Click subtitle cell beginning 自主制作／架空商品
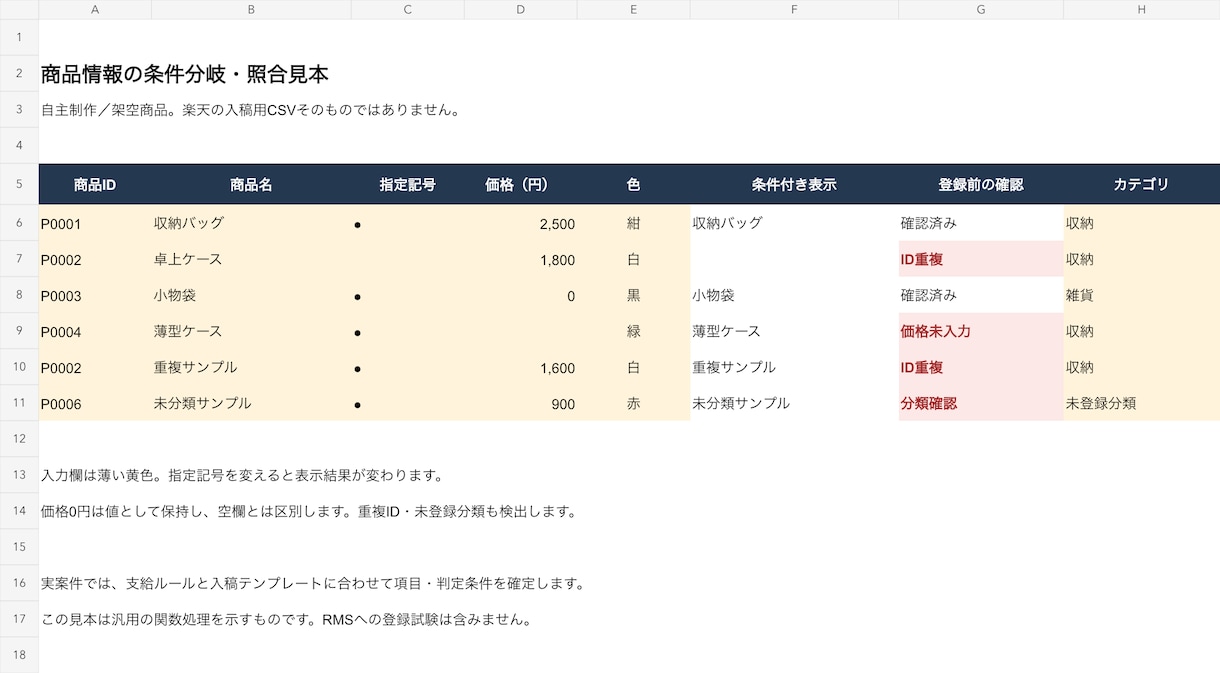Screen dimensions: 1220x673 [x=251, y=110]
